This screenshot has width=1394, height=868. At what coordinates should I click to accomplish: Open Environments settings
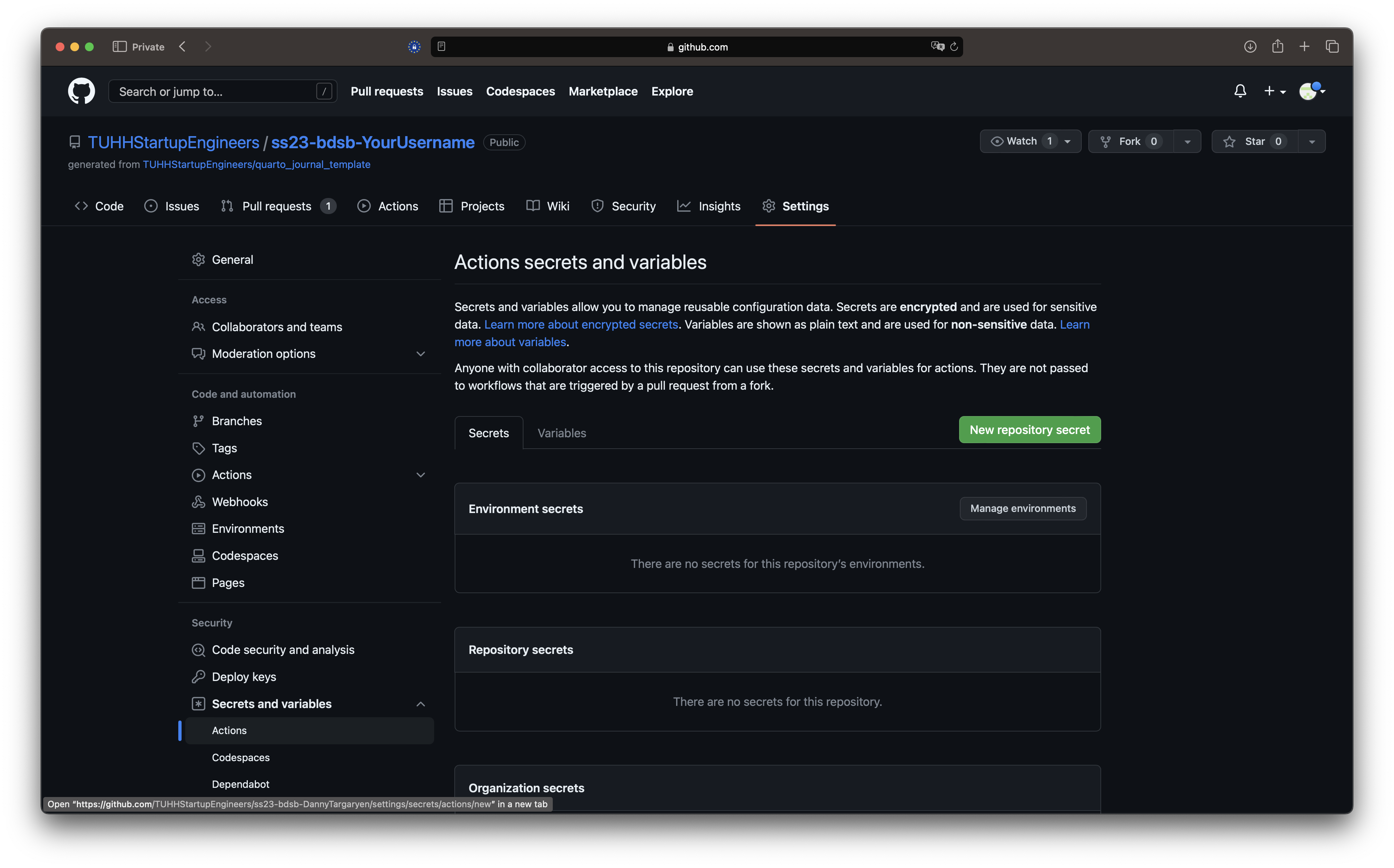tap(309, 529)
